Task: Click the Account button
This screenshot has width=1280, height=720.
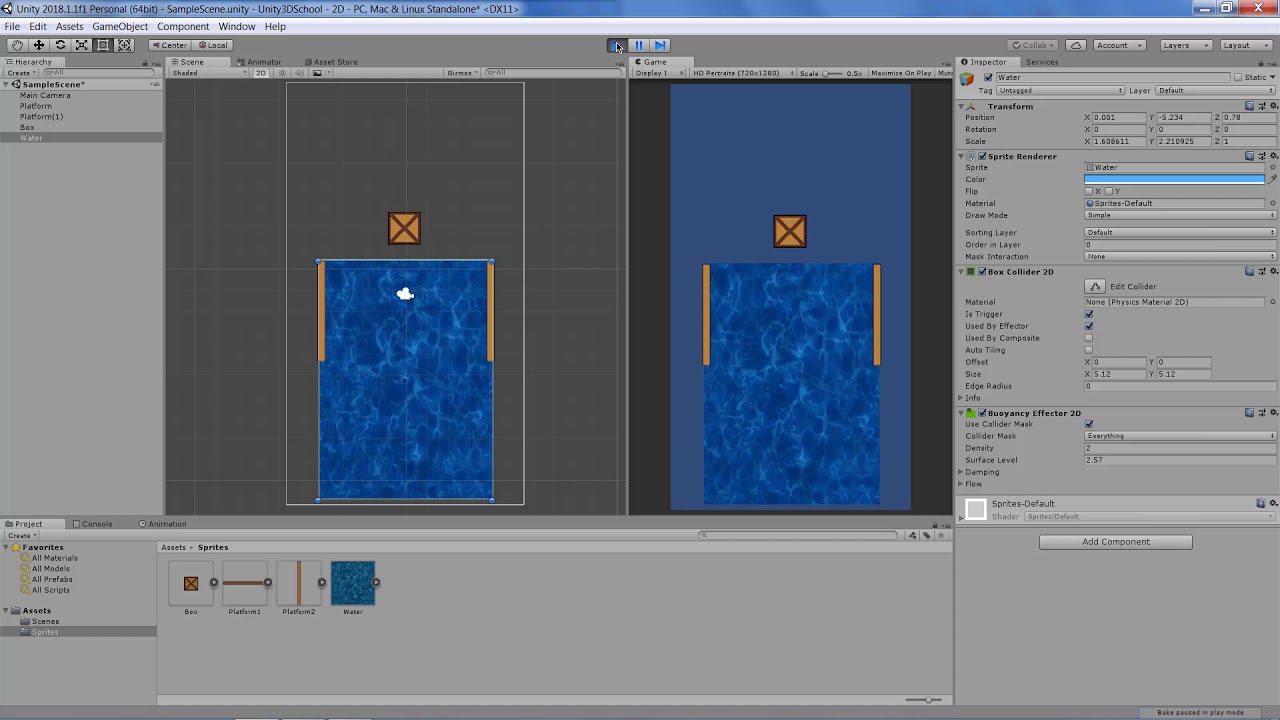Action: point(1118,45)
